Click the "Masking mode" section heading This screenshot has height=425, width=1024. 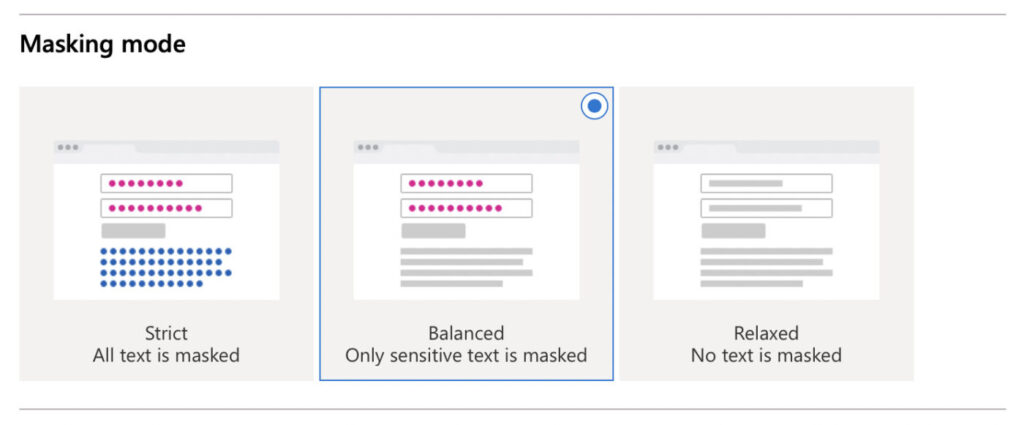[102, 44]
